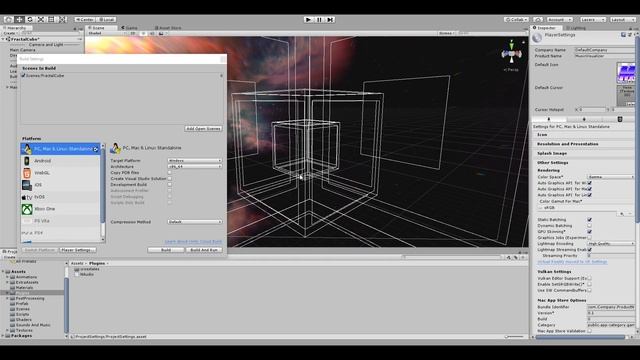Click the scene orientation gizmo
The width and height of the screenshot is (640, 360).
511,53
